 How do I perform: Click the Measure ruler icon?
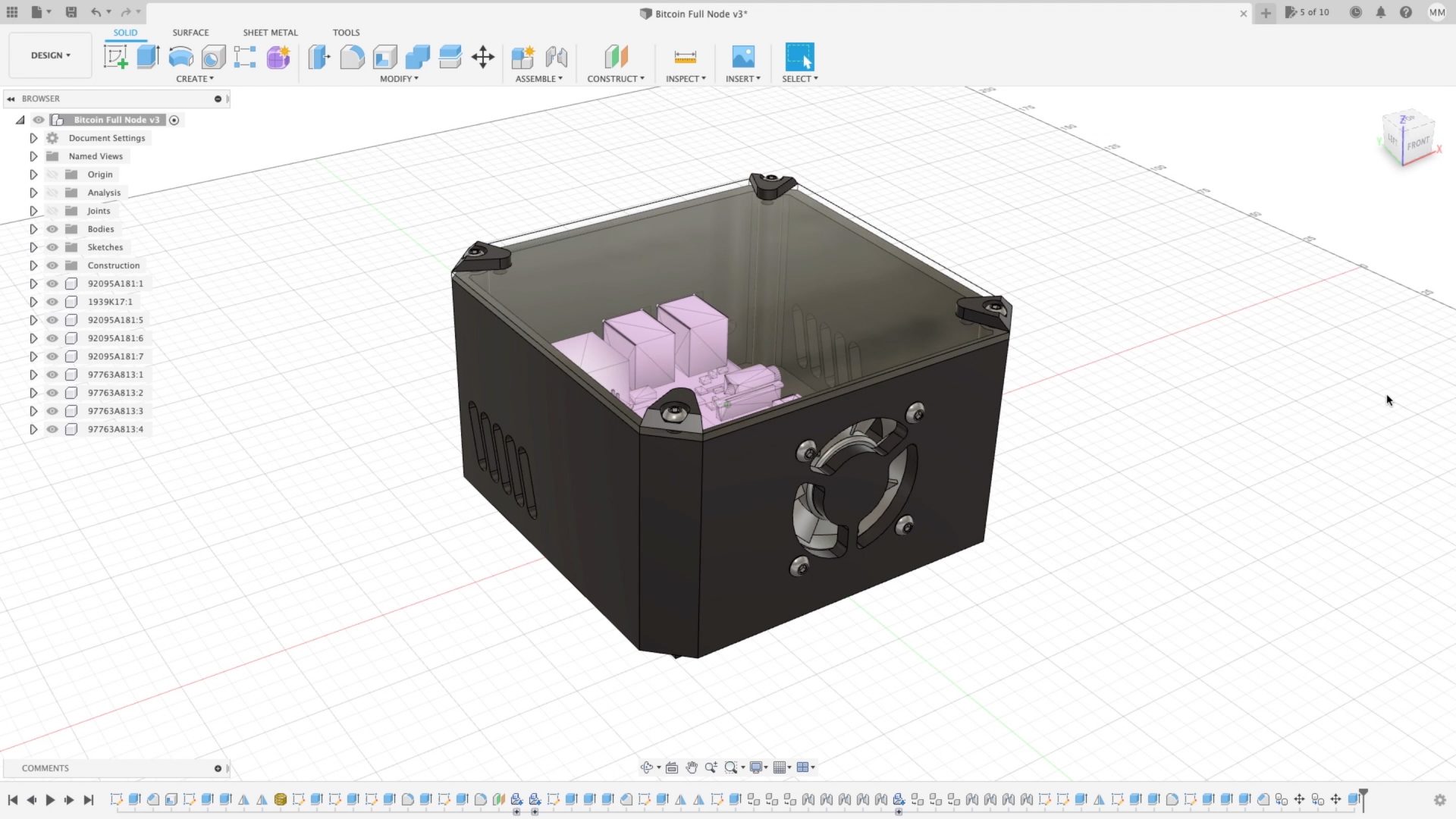pos(685,57)
